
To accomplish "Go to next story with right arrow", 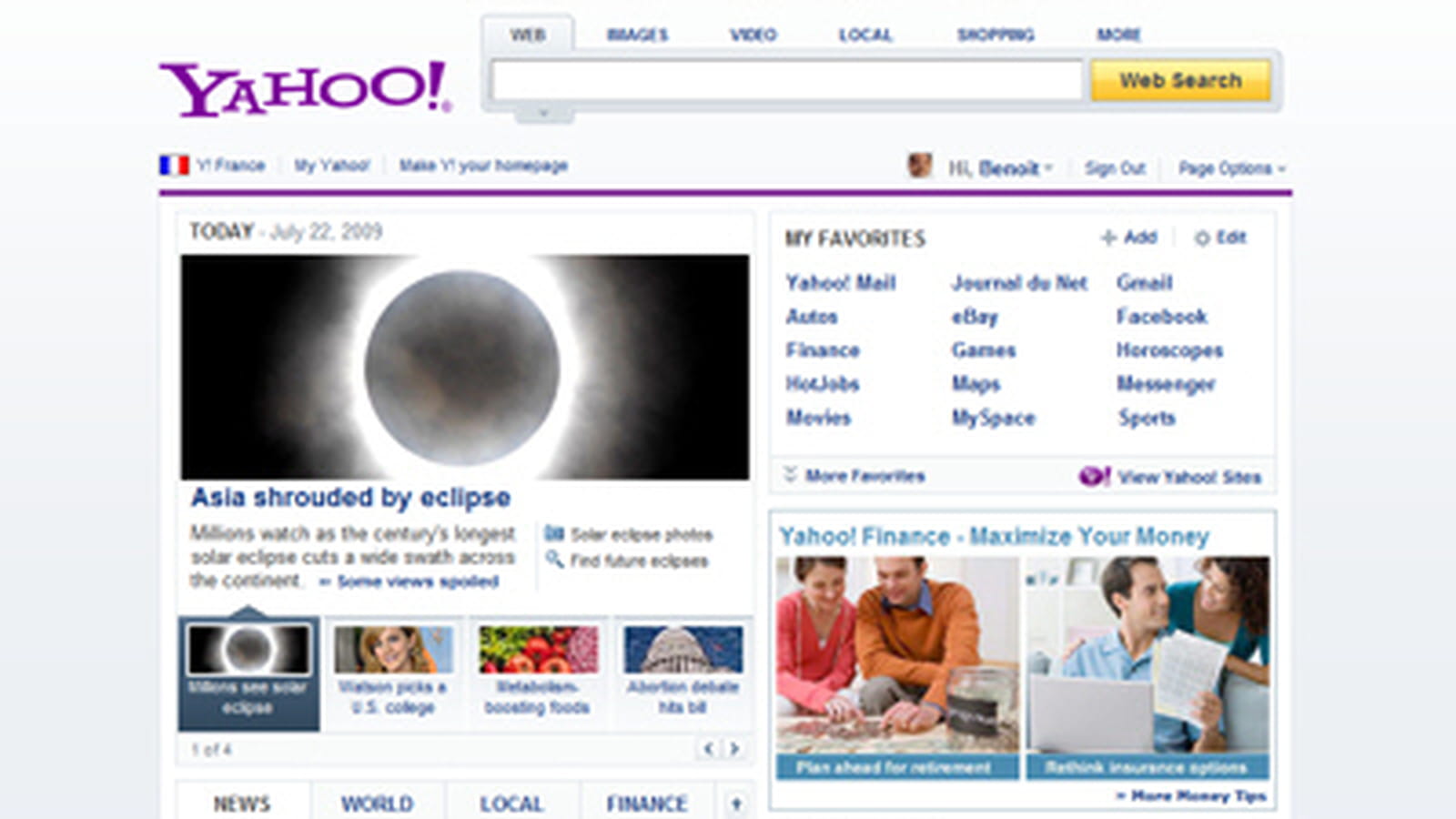I will [x=733, y=749].
